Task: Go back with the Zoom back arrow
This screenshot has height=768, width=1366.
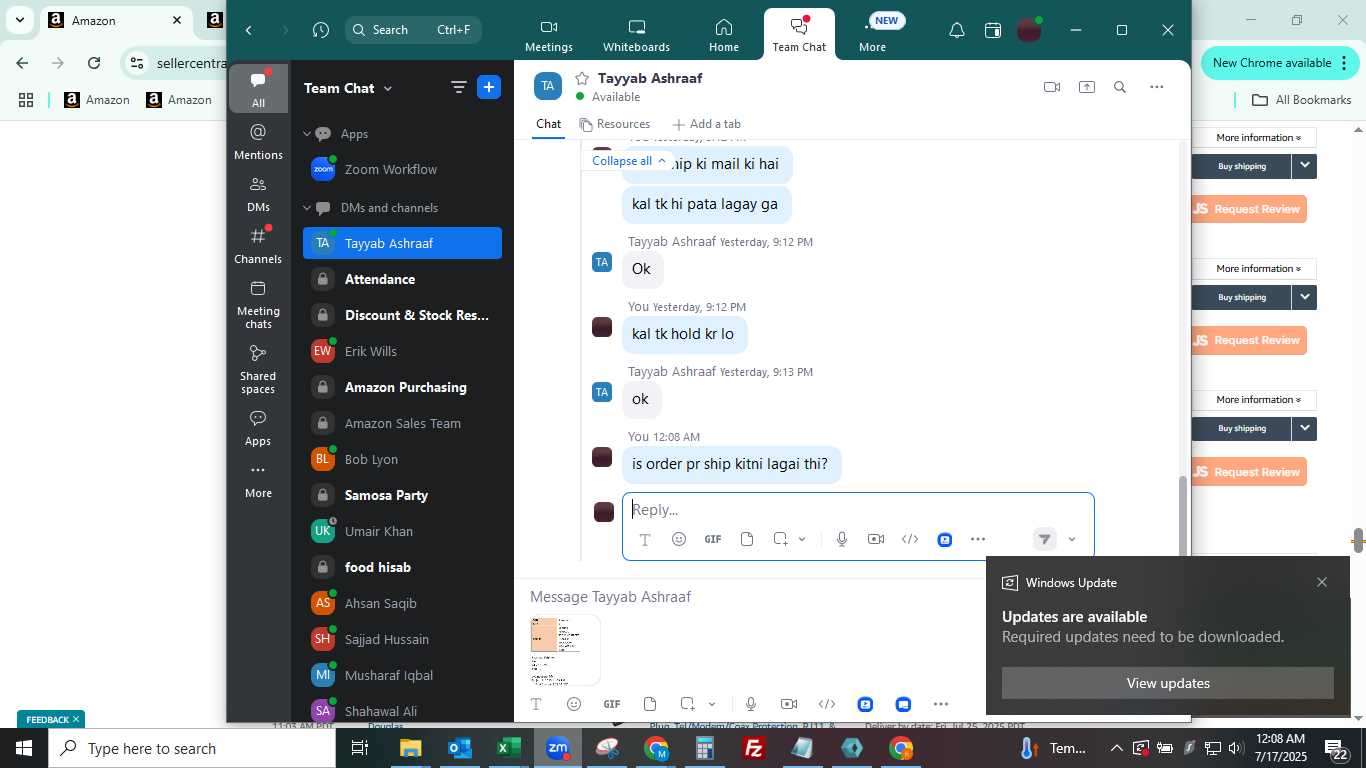Action: point(248,30)
